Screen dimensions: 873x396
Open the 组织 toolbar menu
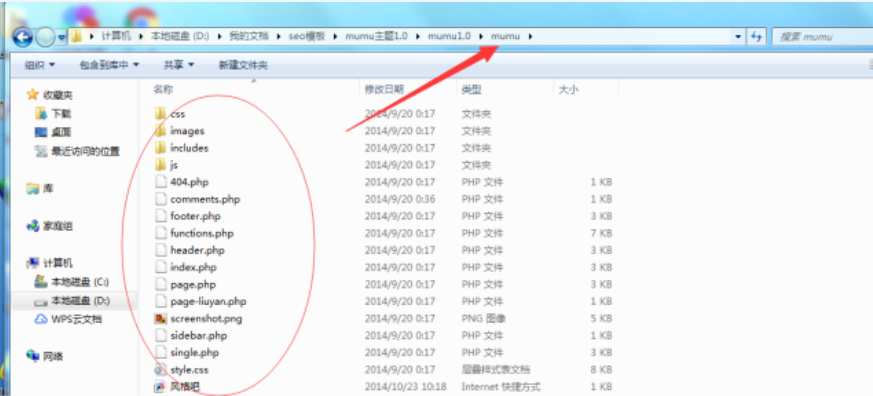click(x=40, y=65)
